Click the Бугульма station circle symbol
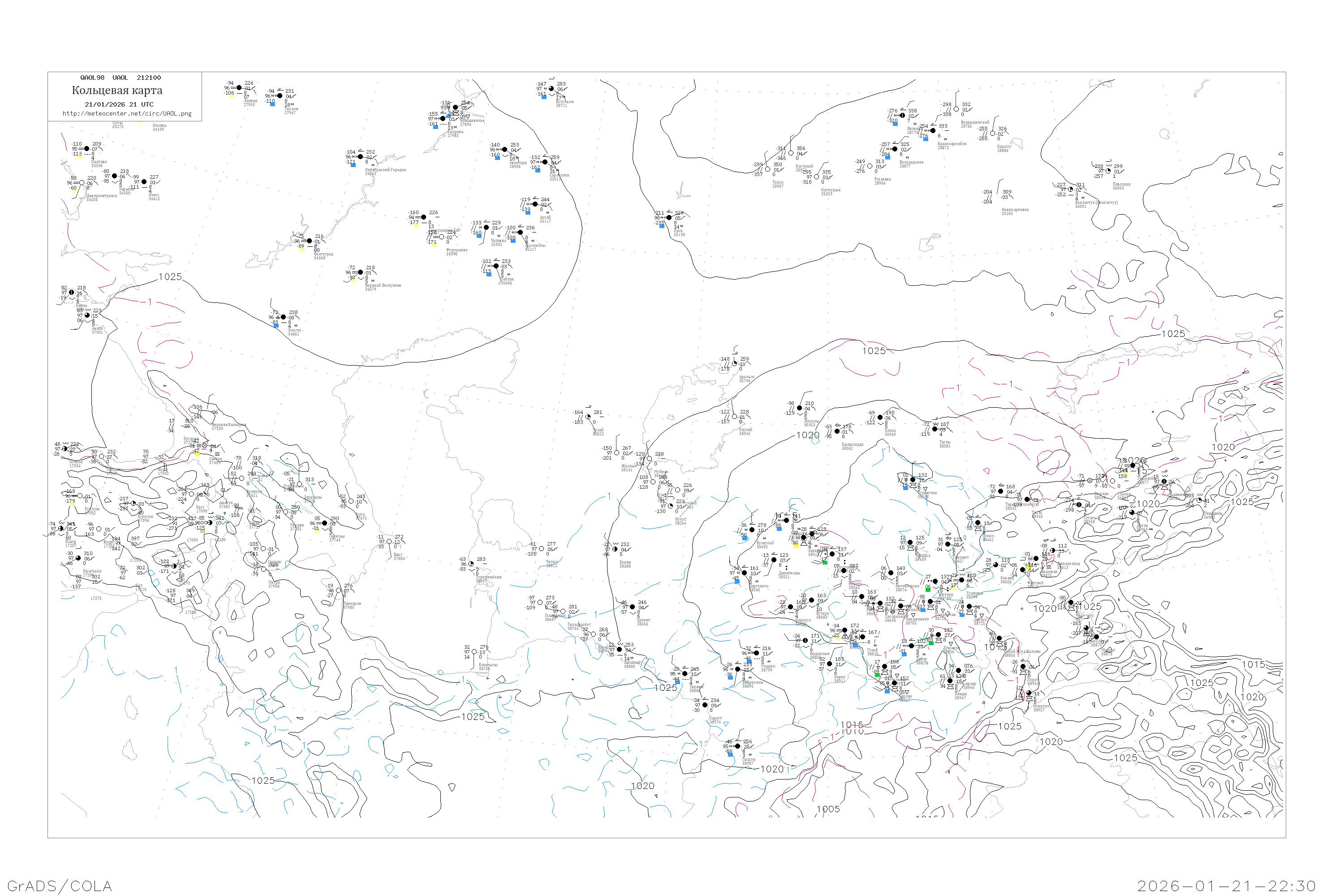This screenshot has width=1344, height=896. tap(551, 89)
